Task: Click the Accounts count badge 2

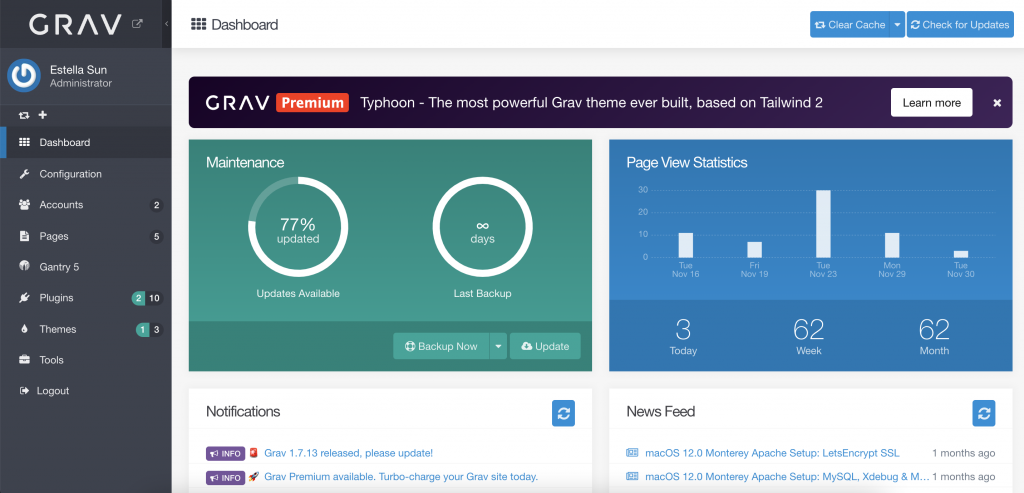Action: (156, 205)
